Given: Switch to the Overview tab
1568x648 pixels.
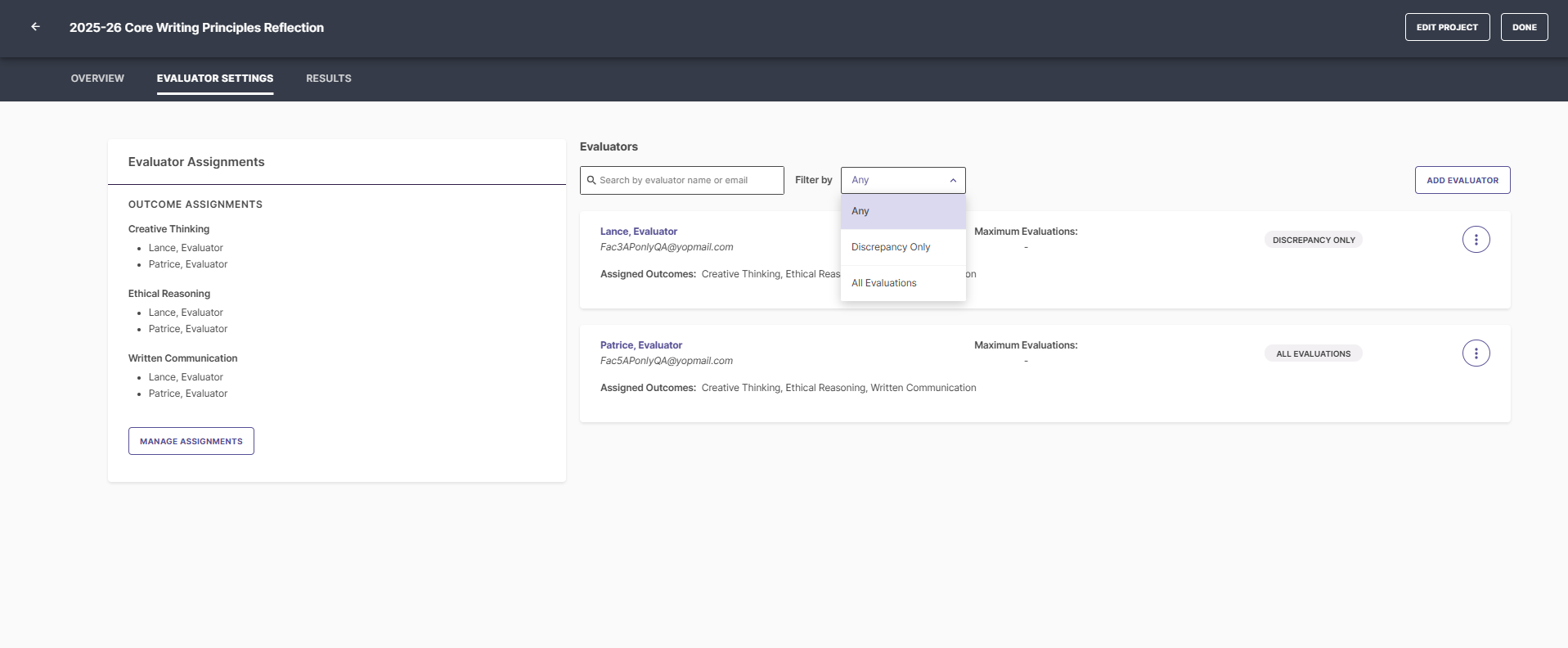Looking at the screenshot, I should (x=97, y=79).
